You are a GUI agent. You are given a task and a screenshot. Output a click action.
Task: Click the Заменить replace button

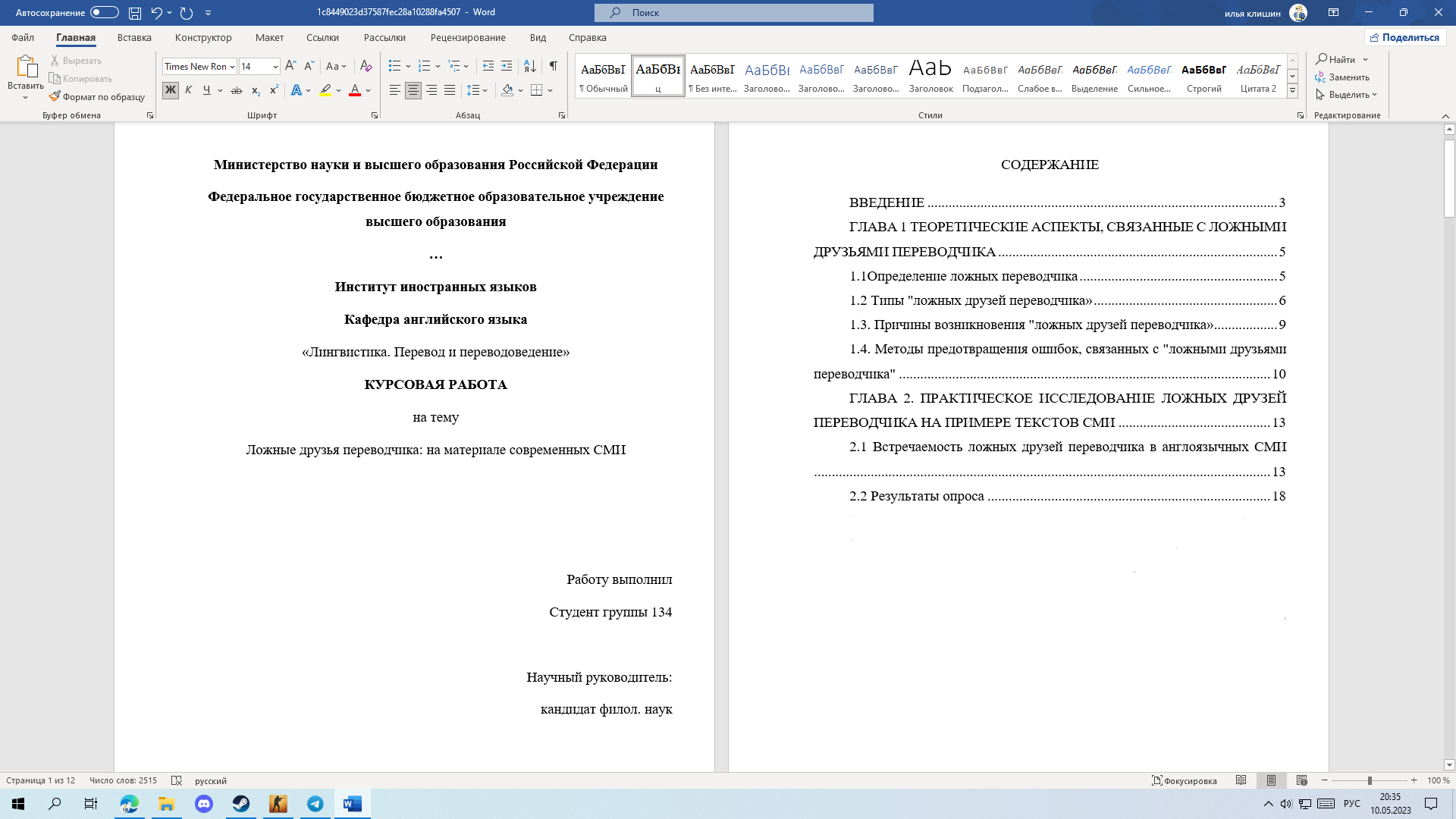coord(1342,77)
